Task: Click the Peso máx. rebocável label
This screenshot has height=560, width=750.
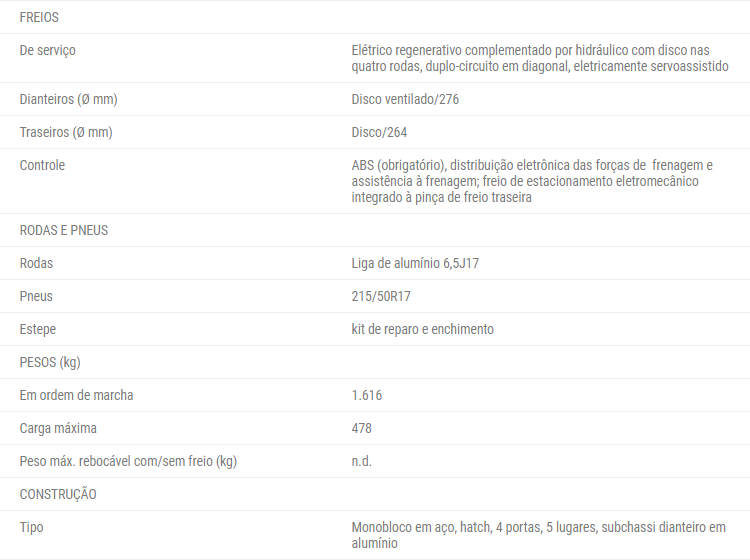Action: click(128, 461)
